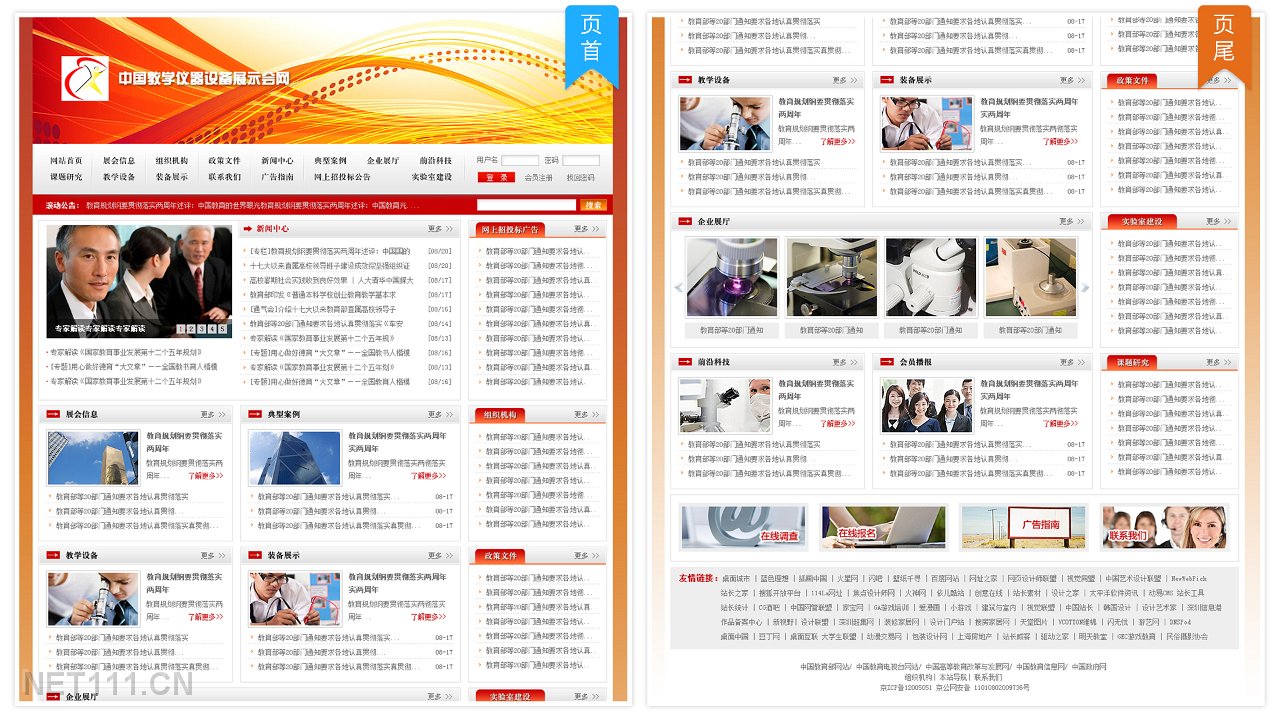
Task: Click the orange 搜索 search button
Action: pyautogui.click(x=594, y=205)
